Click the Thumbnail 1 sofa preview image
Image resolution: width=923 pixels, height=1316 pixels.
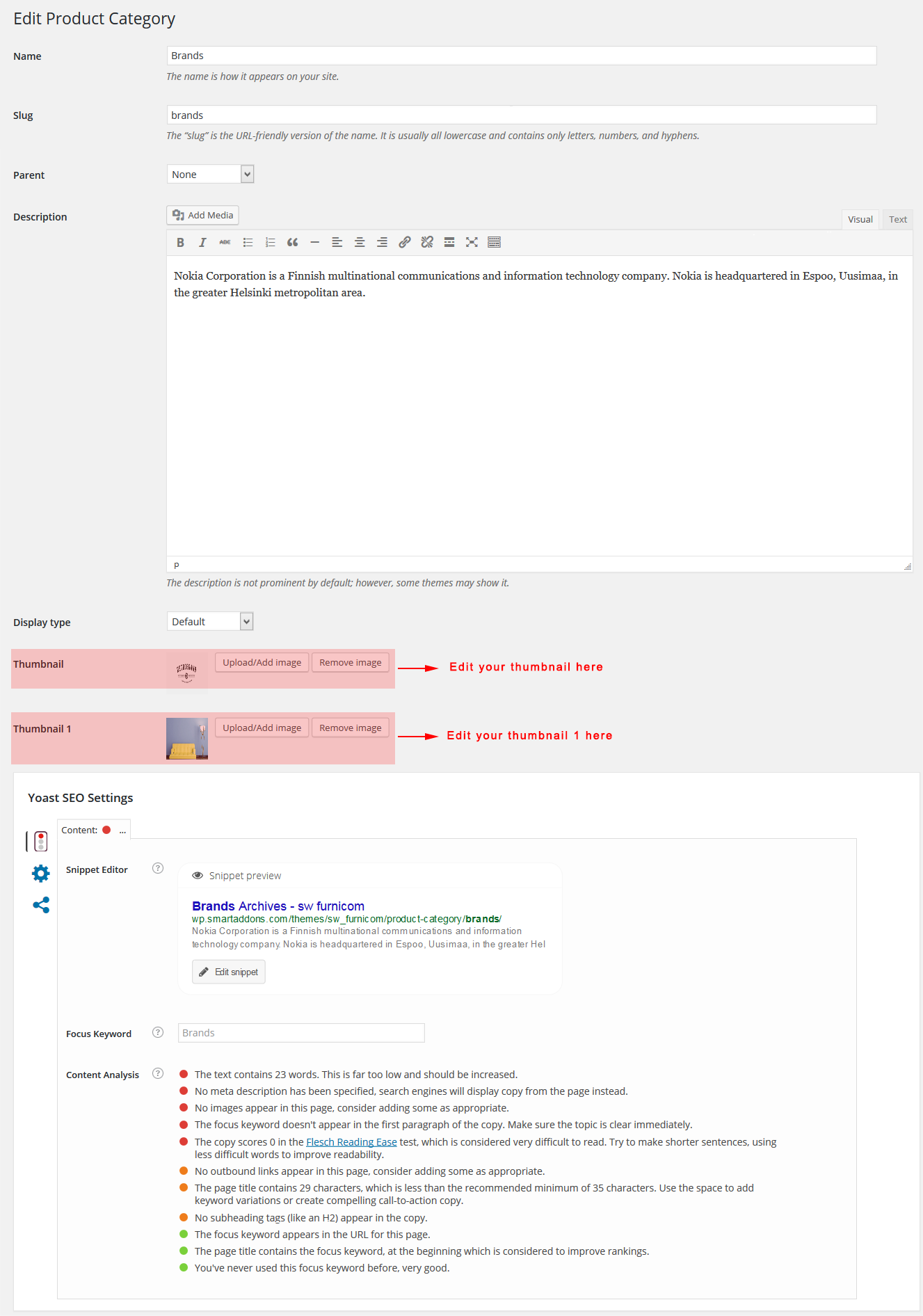click(x=187, y=738)
